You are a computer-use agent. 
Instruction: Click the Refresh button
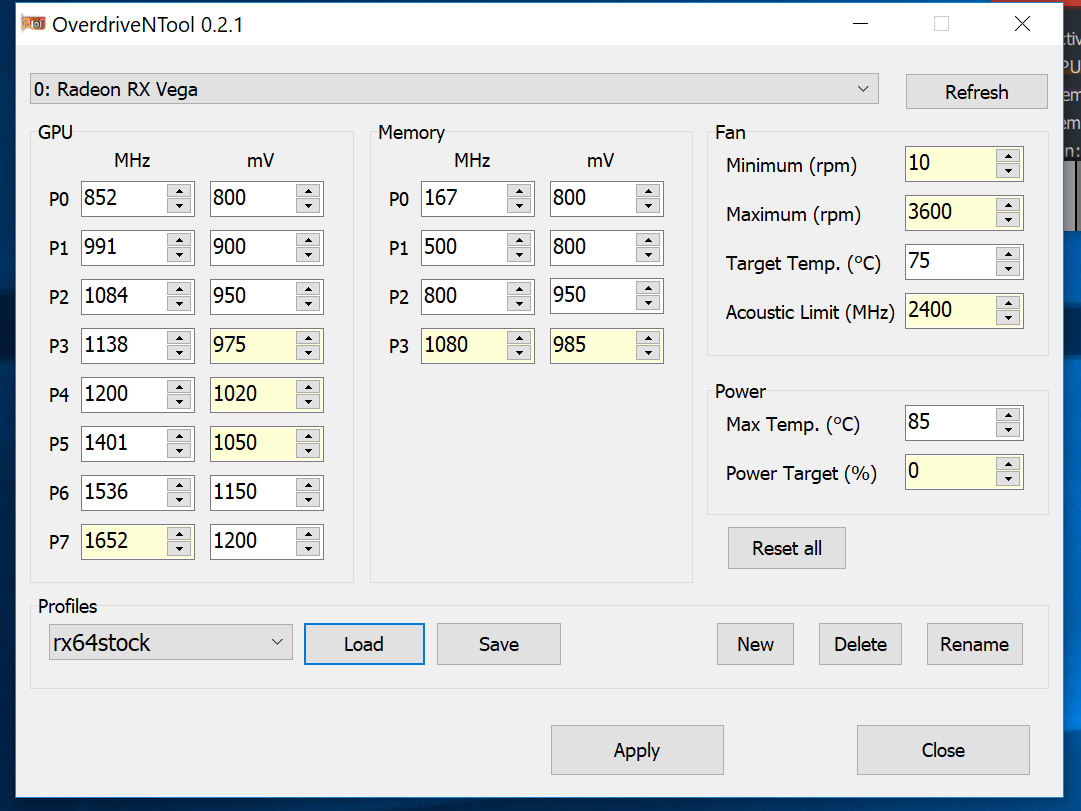click(x=976, y=92)
